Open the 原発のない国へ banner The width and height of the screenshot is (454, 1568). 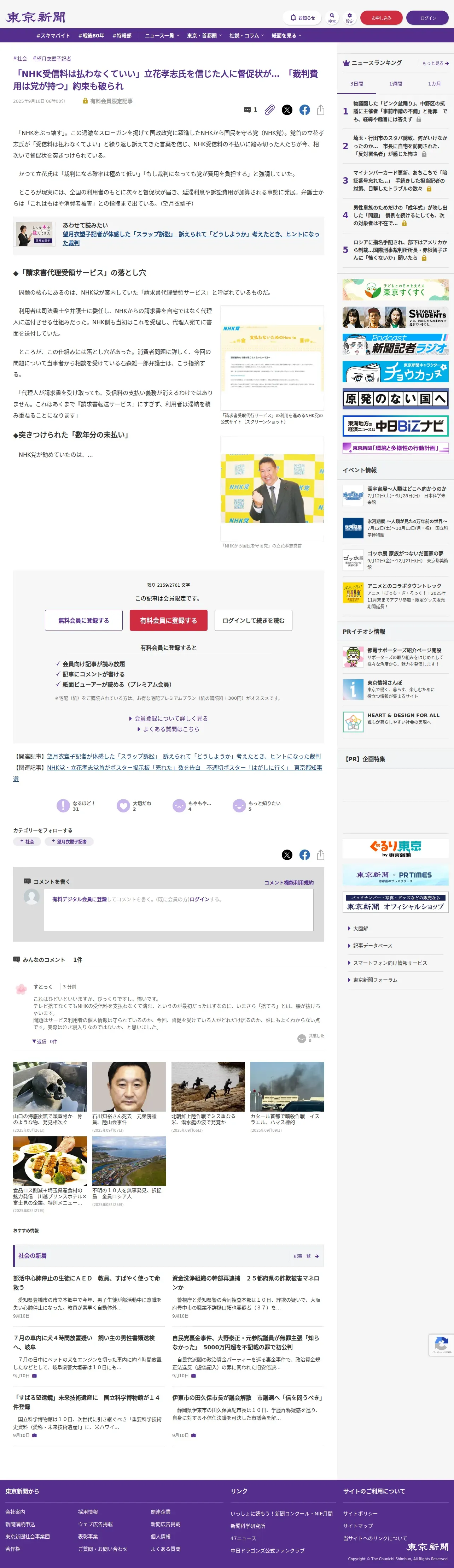[x=396, y=399]
